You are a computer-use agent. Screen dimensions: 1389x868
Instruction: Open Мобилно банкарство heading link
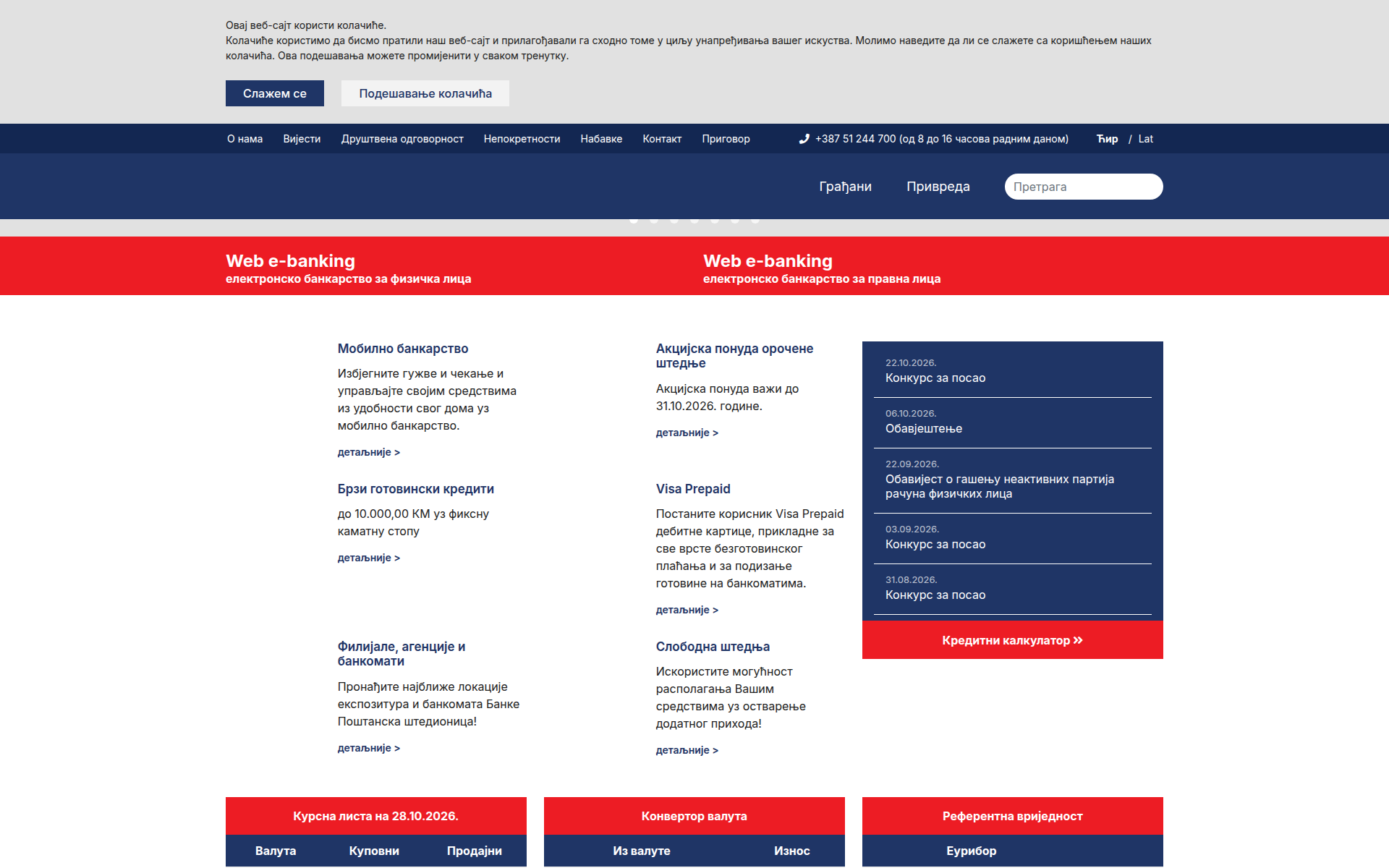click(403, 349)
